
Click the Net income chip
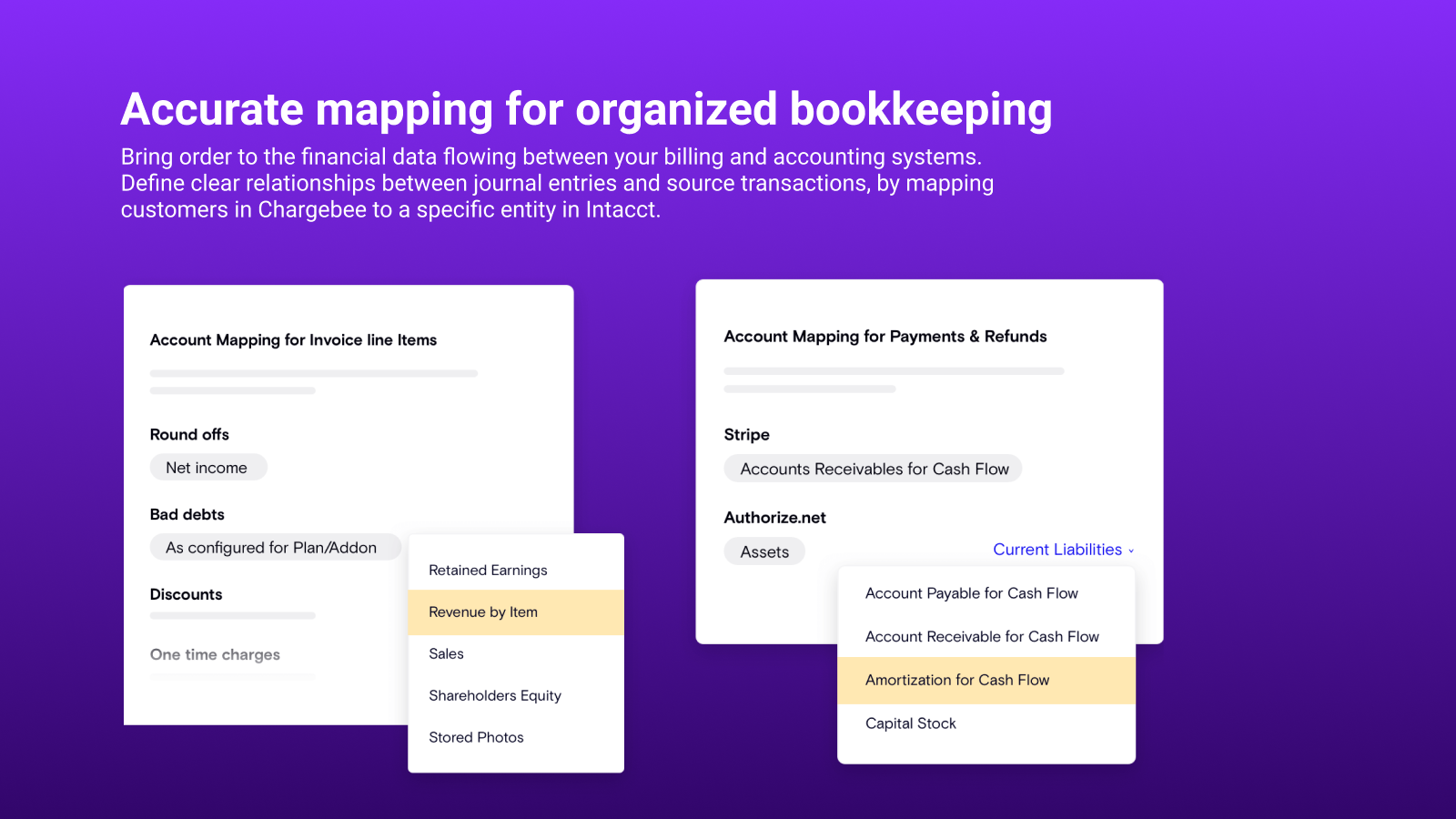coord(207,468)
